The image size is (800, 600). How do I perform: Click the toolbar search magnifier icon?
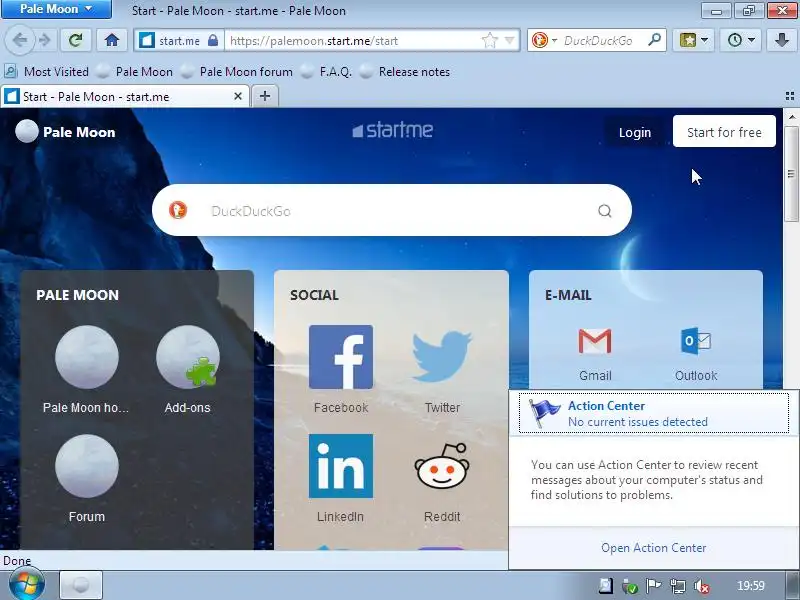[x=655, y=40]
